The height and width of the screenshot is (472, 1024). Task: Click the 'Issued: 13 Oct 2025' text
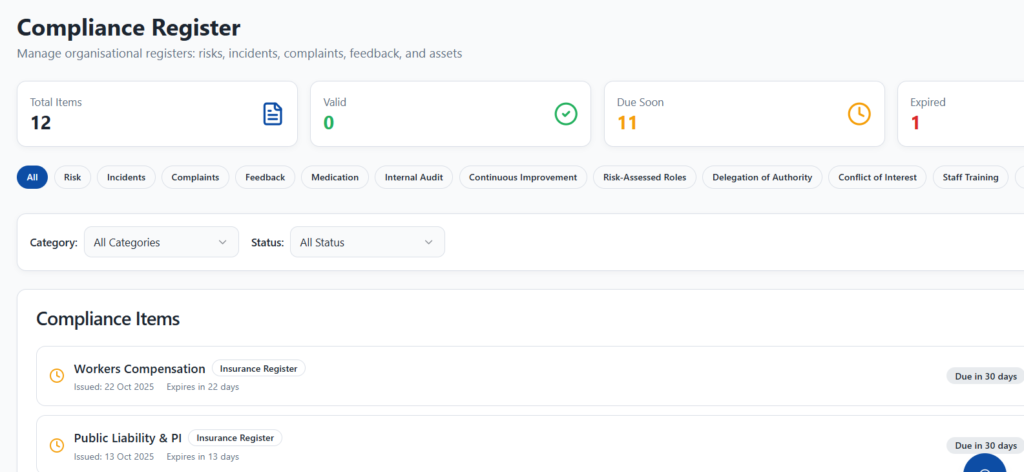[114, 456]
